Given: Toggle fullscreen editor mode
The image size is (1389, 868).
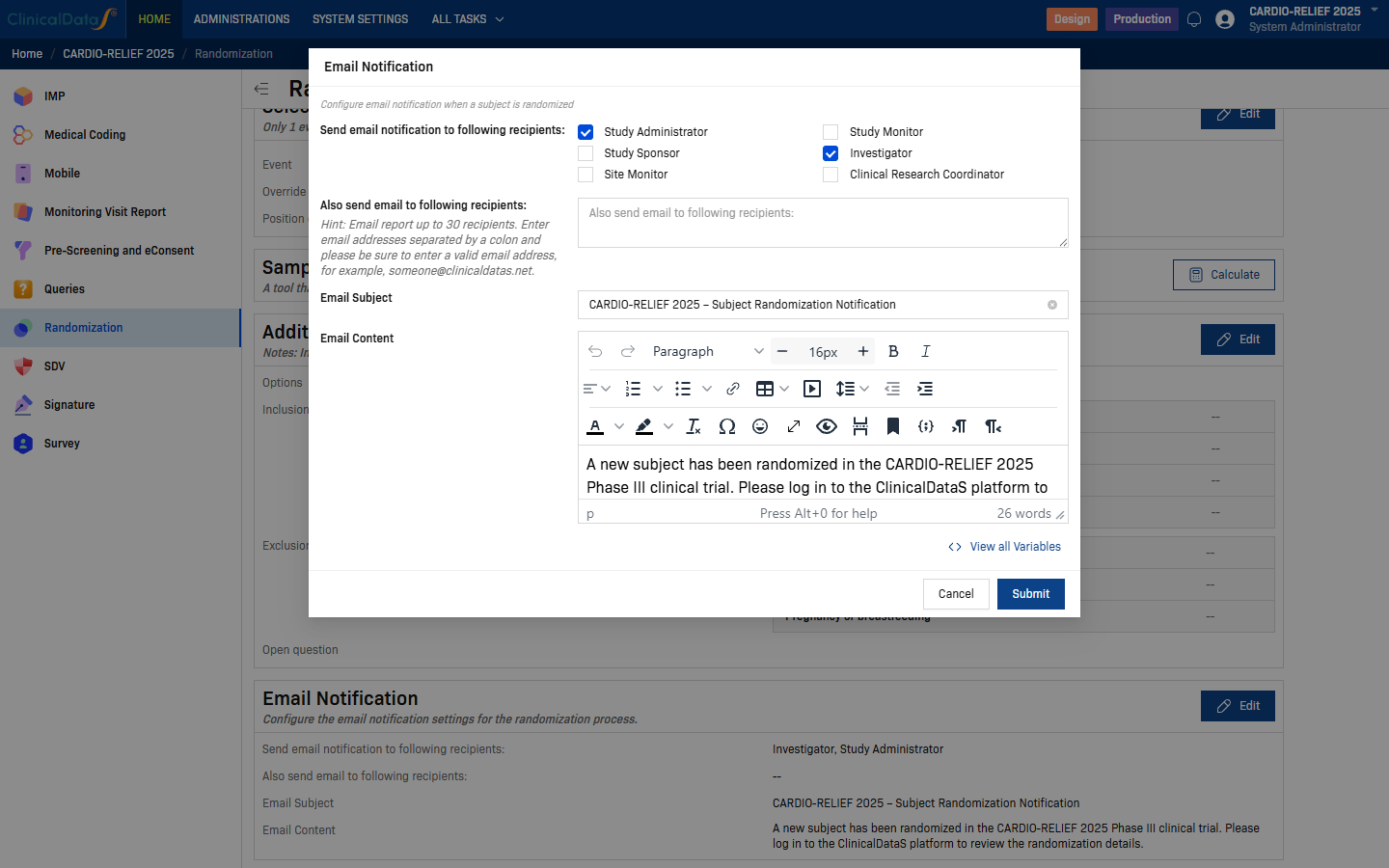Looking at the screenshot, I should (794, 426).
